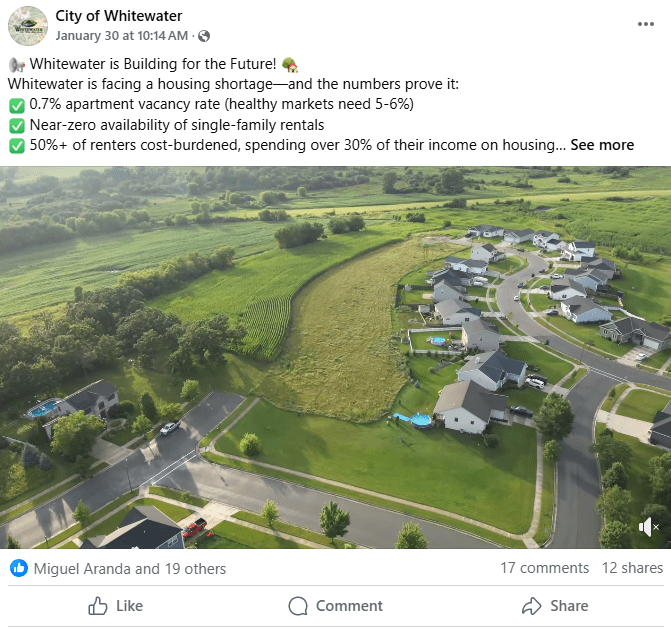Click the house emoji after Future!

290,64
